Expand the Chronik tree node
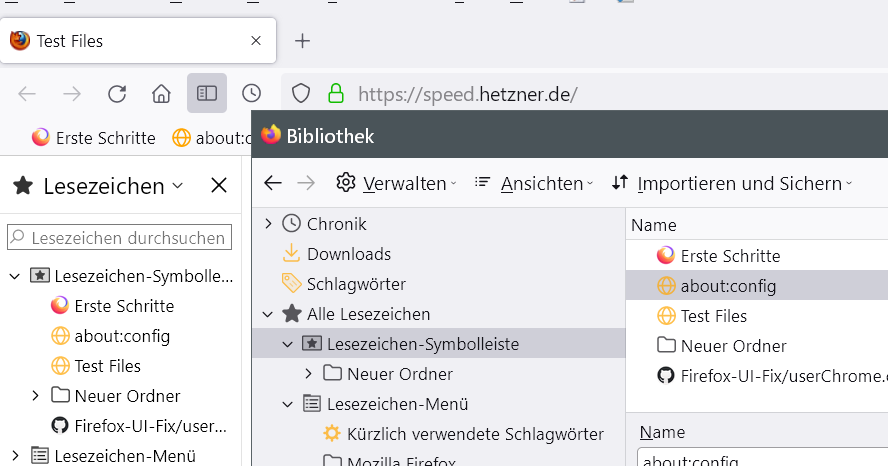 [268, 224]
